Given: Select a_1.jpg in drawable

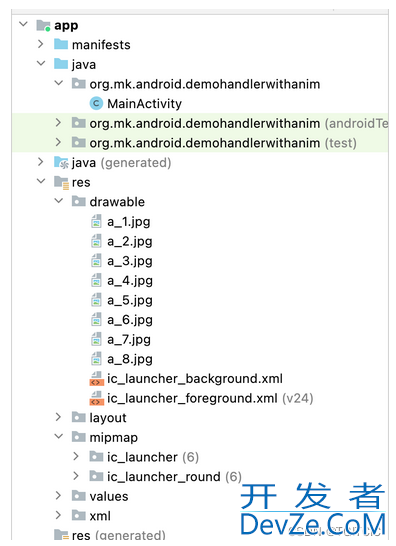Looking at the screenshot, I should [x=129, y=221].
